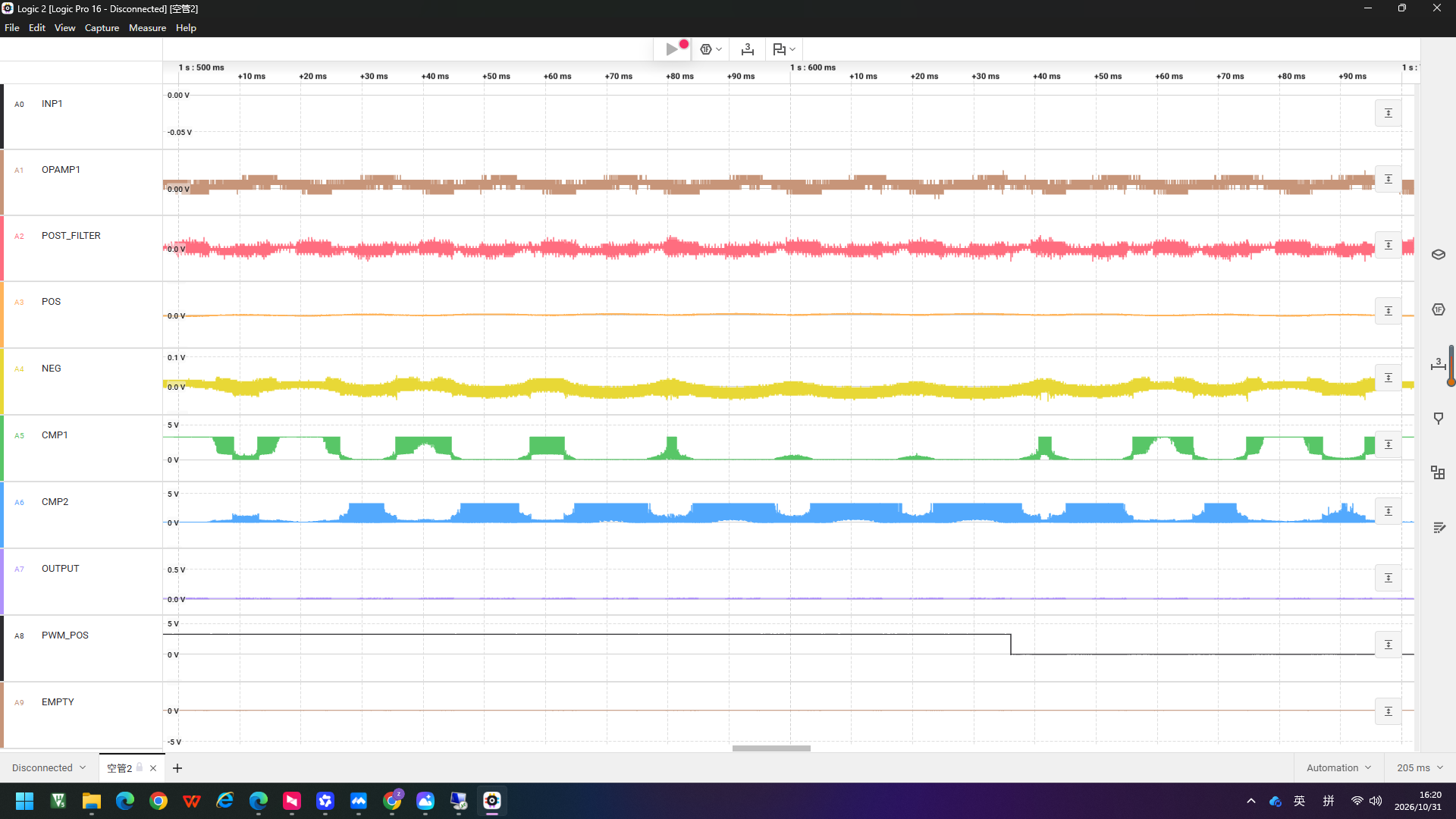Auto-fit vertical scale for CMP1 channel
Screen dimensions: 1456x819
point(1389,444)
